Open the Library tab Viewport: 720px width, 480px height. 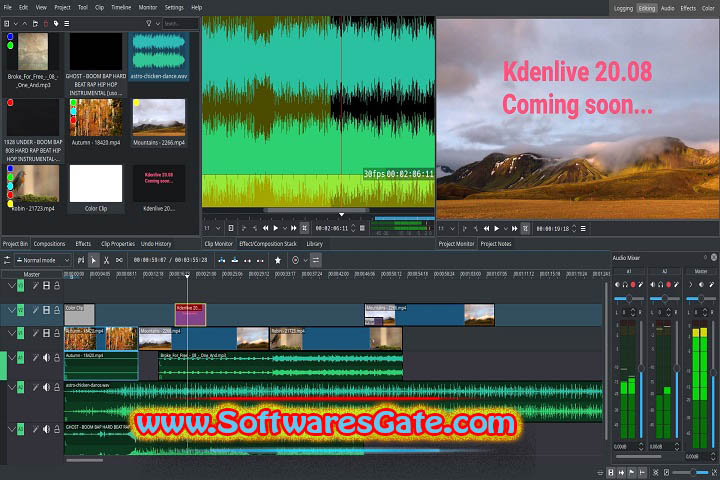315,244
